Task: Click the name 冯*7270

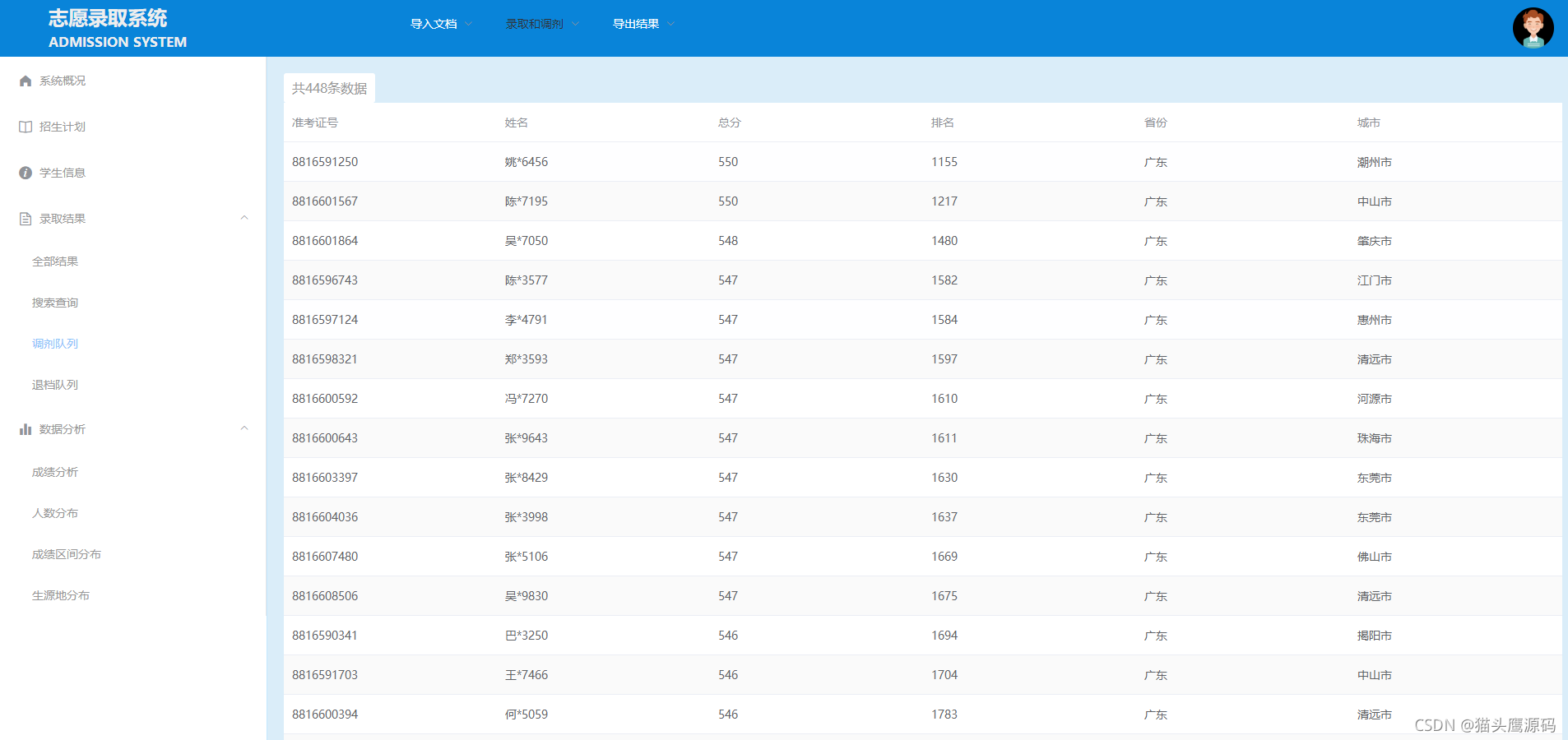Action: pyautogui.click(x=527, y=399)
